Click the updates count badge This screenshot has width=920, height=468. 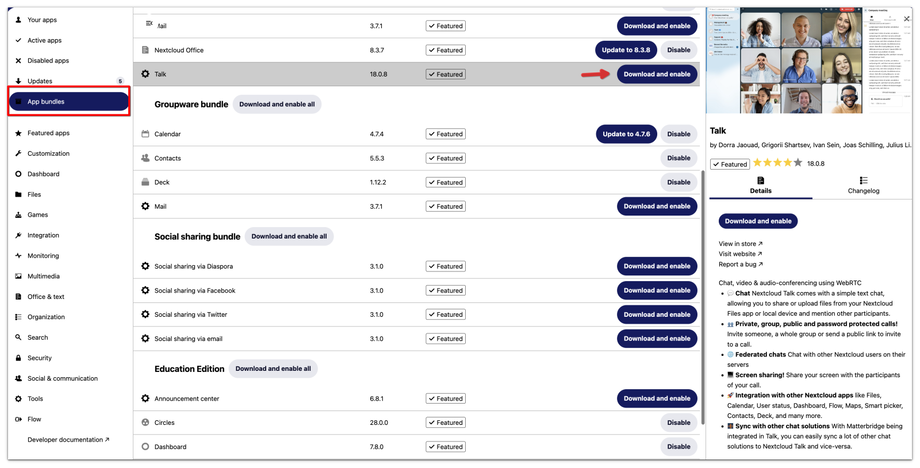click(x=120, y=81)
